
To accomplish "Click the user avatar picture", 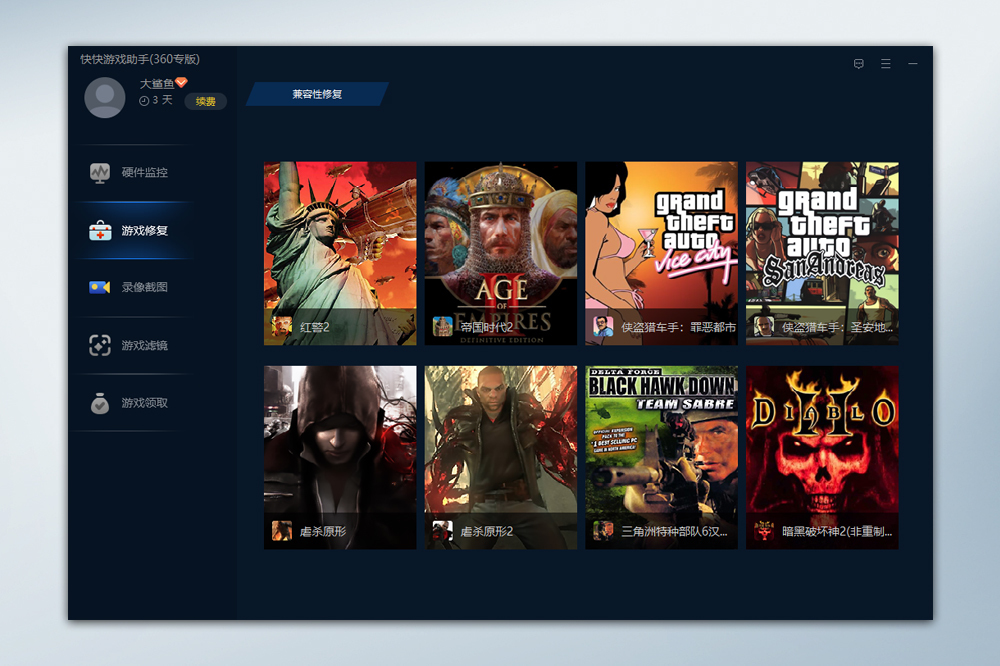I will pos(105,97).
